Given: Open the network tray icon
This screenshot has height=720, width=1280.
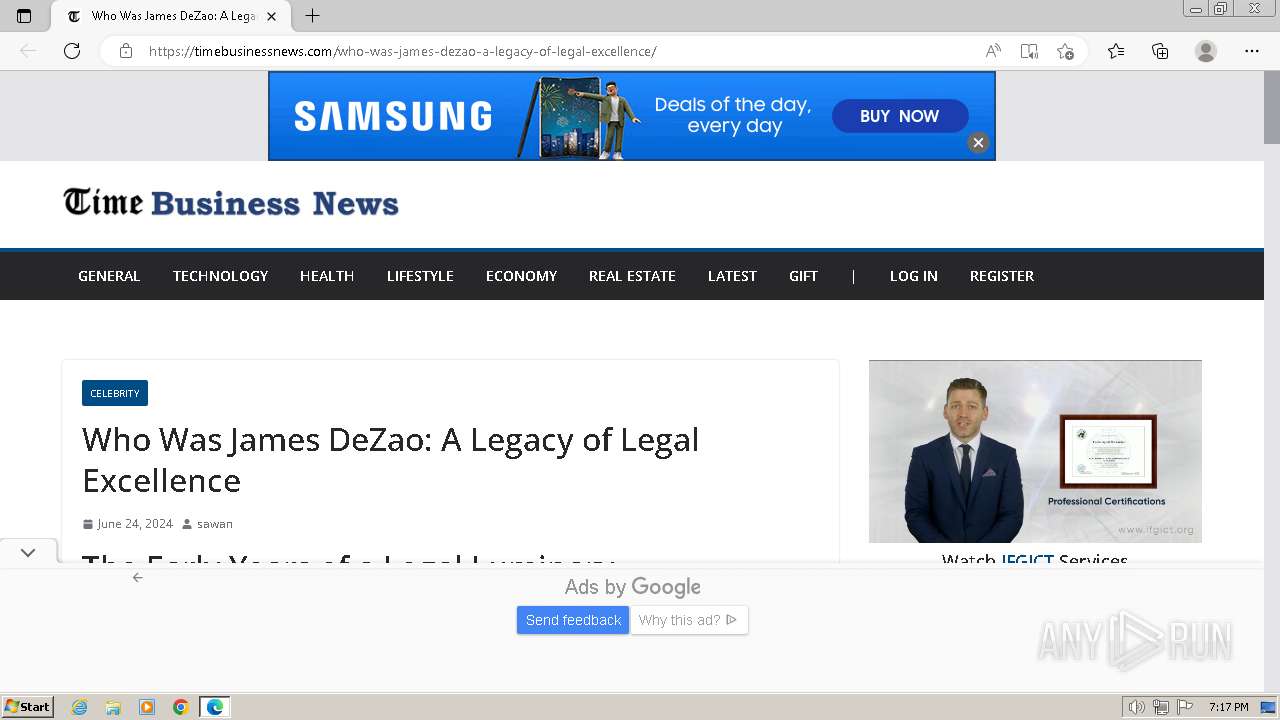Looking at the screenshot, I should click(1160, 707).
